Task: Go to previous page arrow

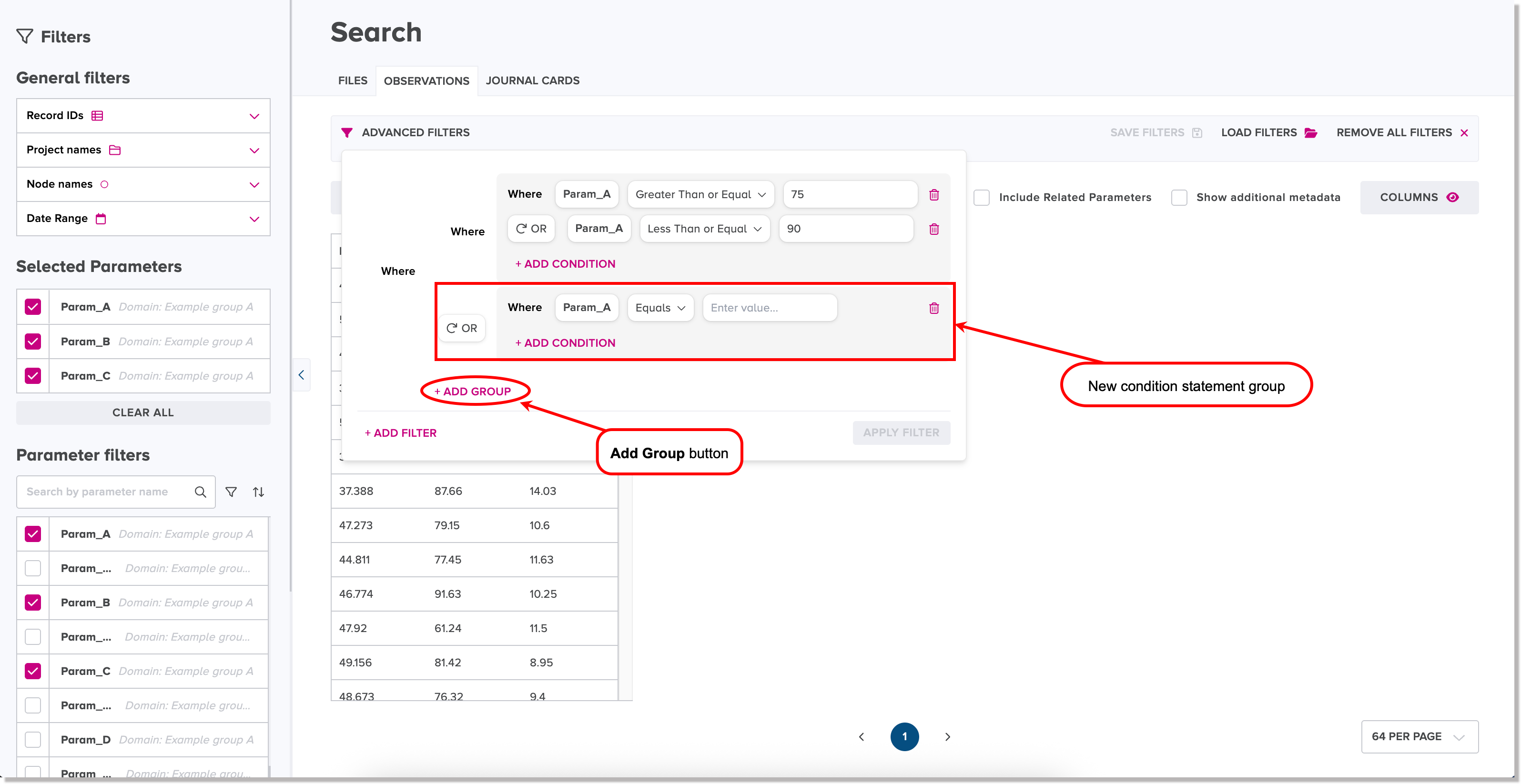Action: pos(862,737)
